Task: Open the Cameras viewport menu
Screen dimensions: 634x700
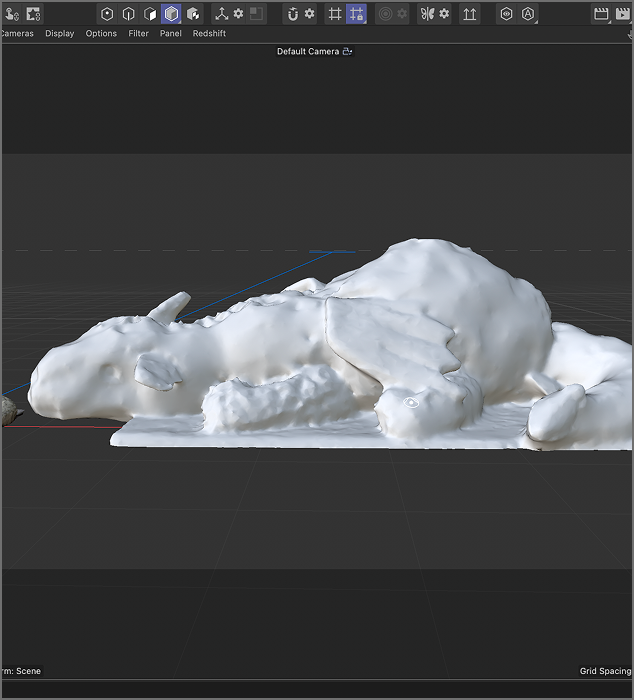Action: tap(17, 33)
